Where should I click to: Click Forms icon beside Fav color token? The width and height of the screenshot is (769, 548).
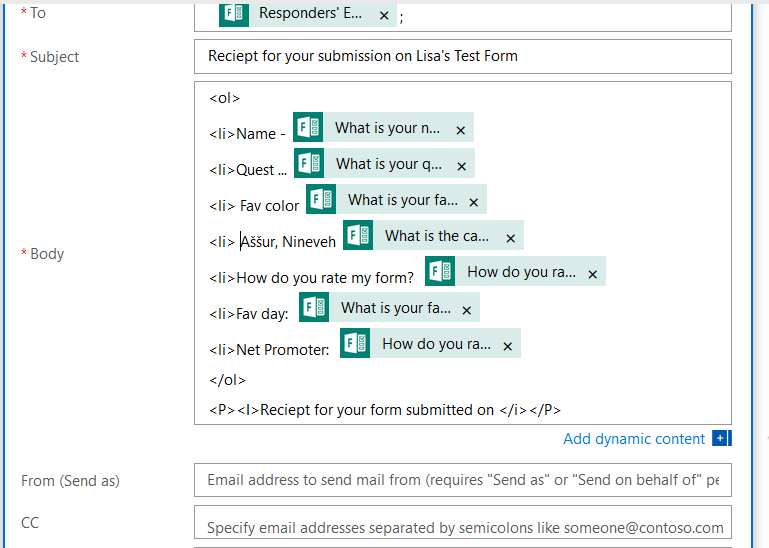pos(321,199)
